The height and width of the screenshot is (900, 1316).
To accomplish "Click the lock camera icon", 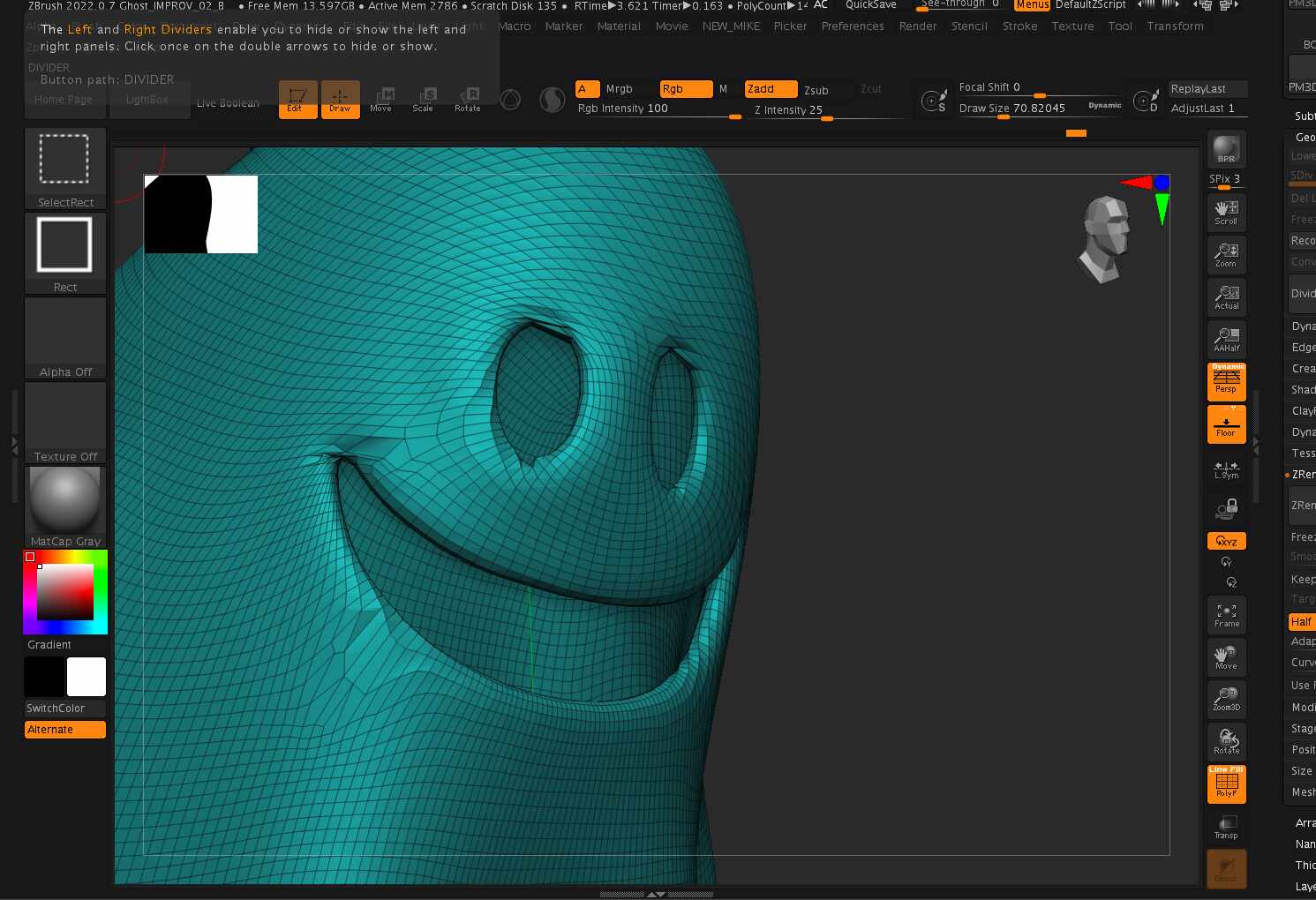I will point(1226,509).
